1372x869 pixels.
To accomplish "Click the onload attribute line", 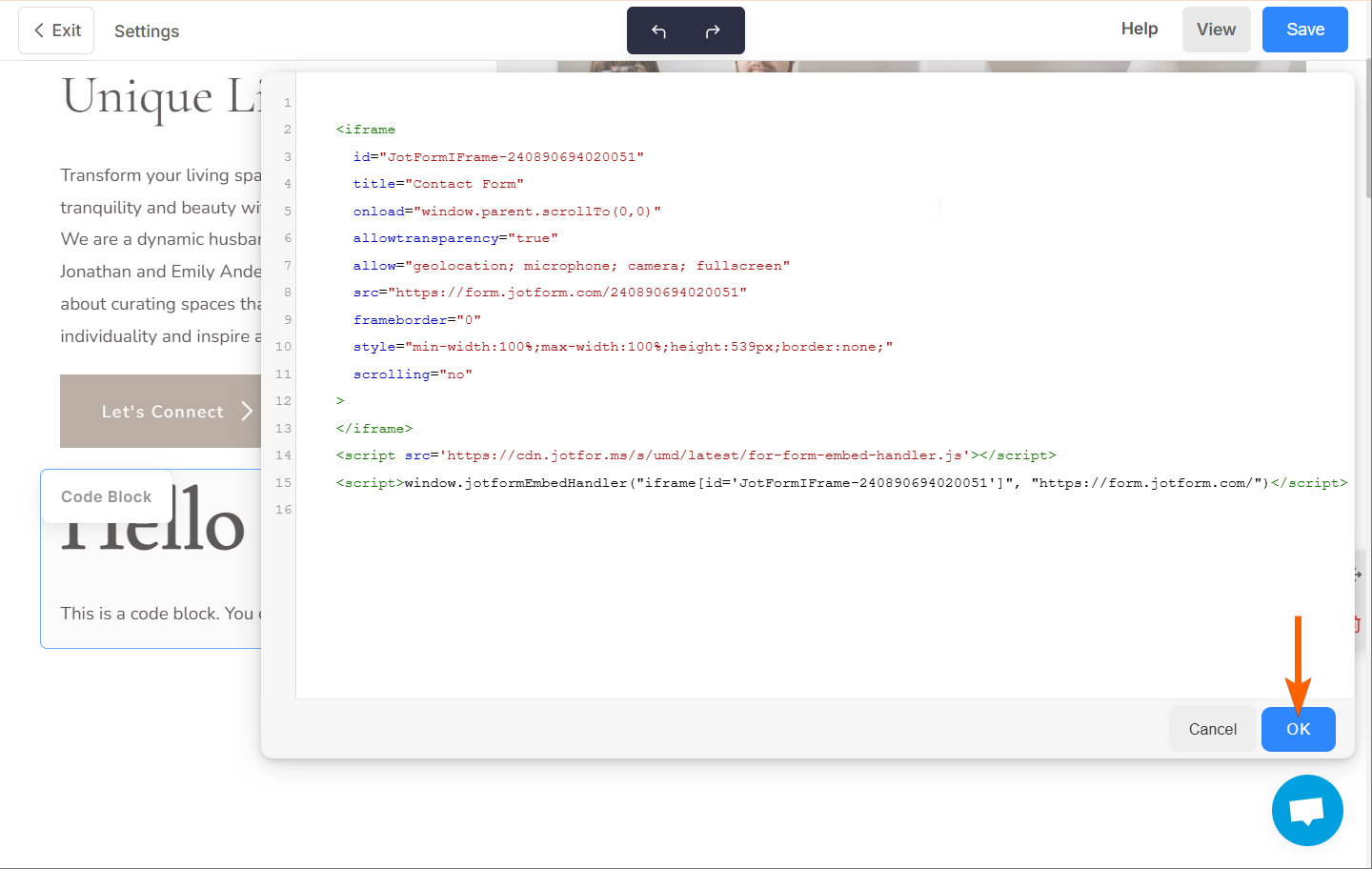I will 507,212.
